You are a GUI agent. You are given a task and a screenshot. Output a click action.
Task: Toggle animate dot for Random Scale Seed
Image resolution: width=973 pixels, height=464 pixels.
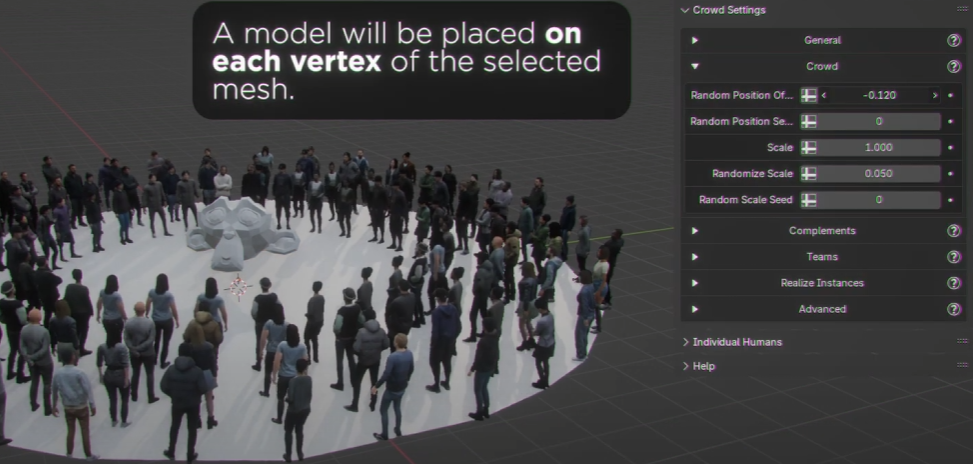(x=950, y=200)
